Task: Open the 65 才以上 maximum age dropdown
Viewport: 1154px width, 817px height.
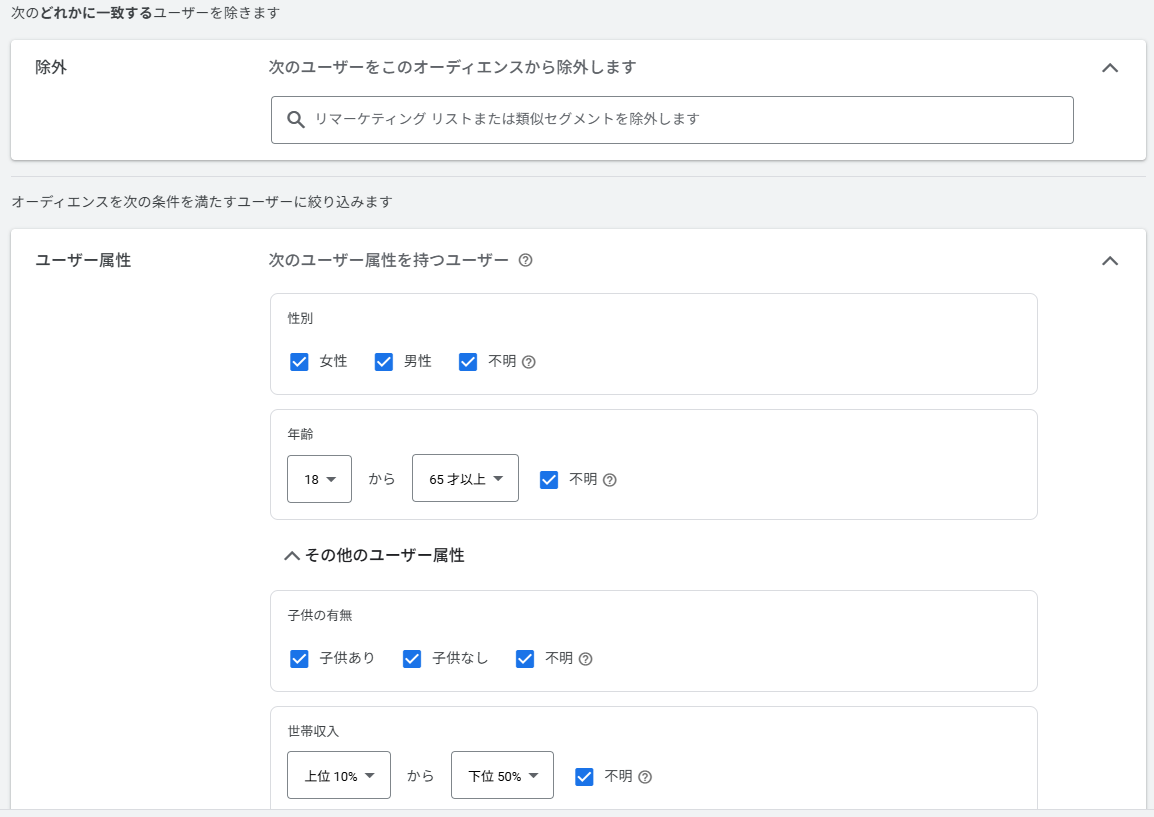Action: click(x=465, y=480)
